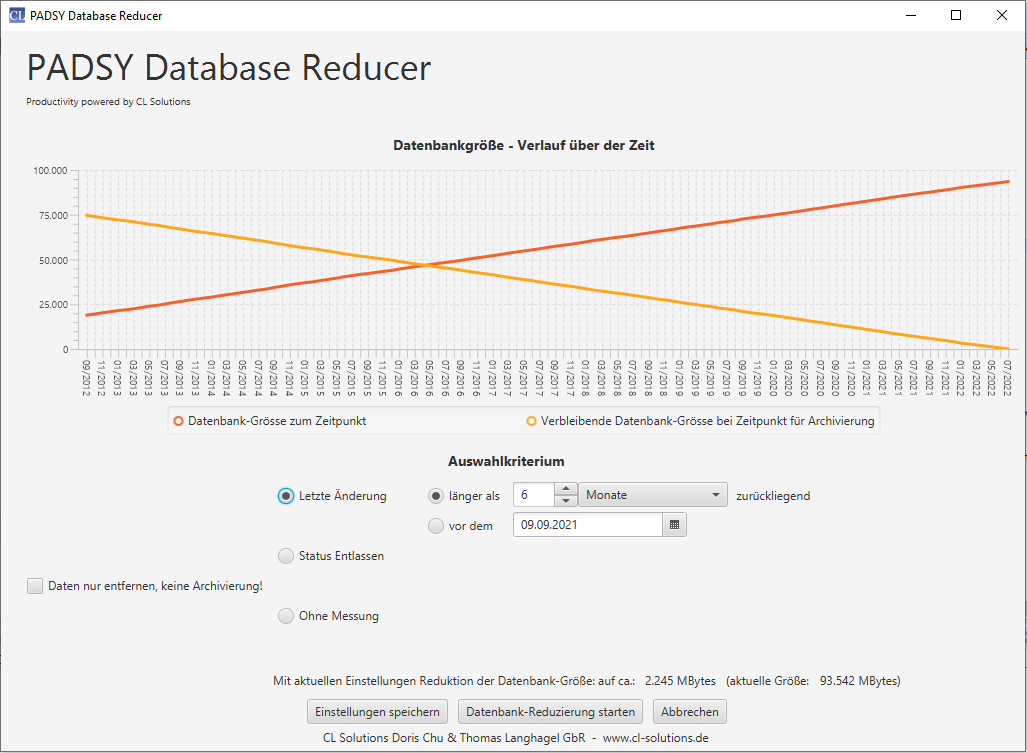Increase months value with spinner up arrow
1027x753 pixels.
pyautogui.click(x=566, y=489)
